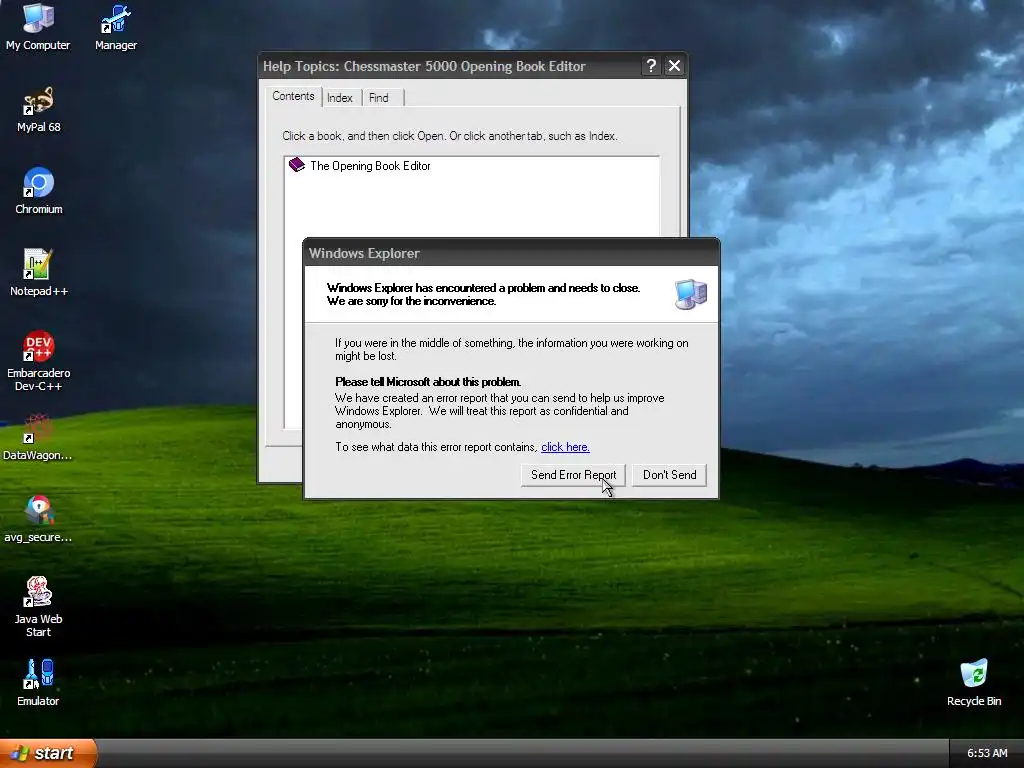This screenshot has width=1024, height=768.
Task: Switch to the Contents tab
Action: point(293,96)
